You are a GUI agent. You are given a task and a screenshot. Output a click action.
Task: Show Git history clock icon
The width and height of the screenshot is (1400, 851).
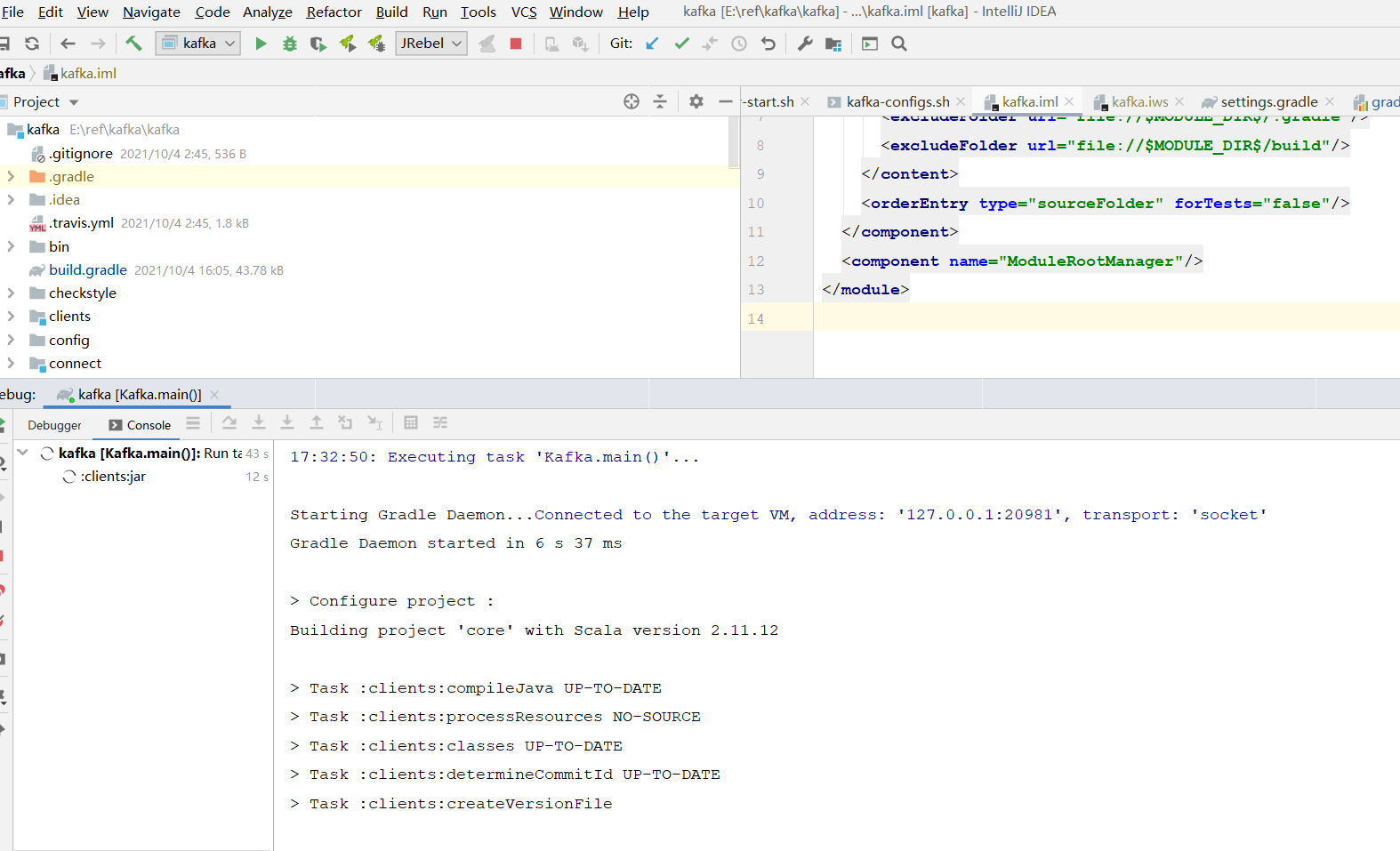coord(739,44)
